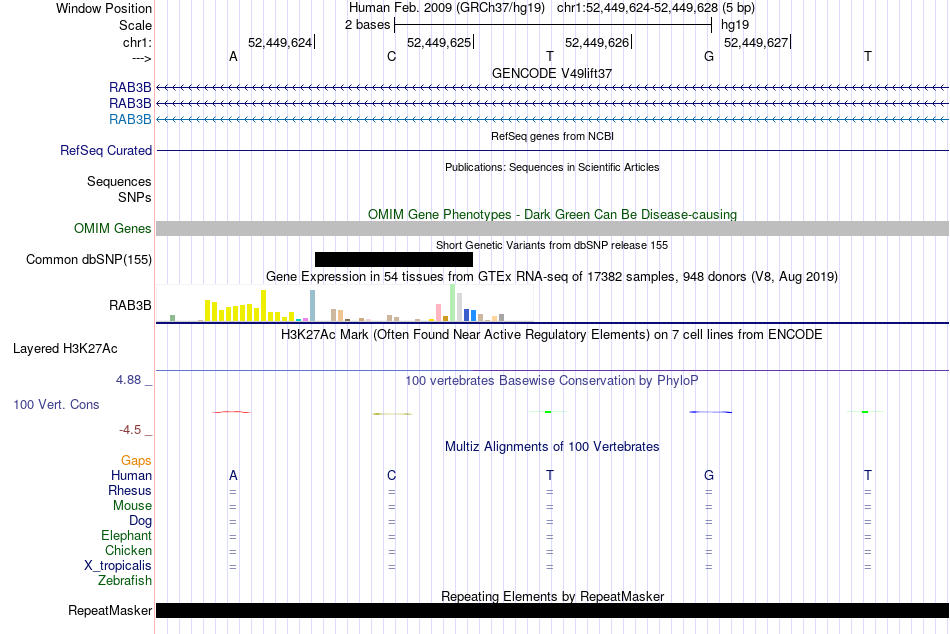Open OMIM Gene Phenotypes track title
This screenshot has width=950, height=634.
tap(553, 215)
